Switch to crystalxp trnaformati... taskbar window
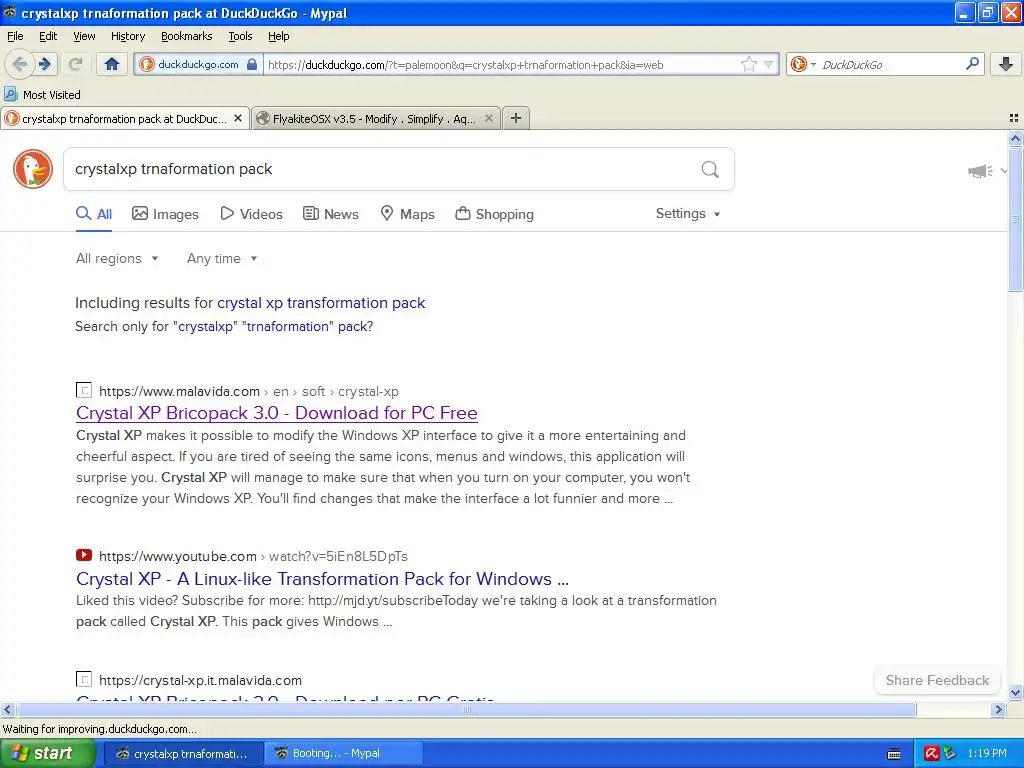Screen dimensions: 1024x768 (x=184, y=754)
